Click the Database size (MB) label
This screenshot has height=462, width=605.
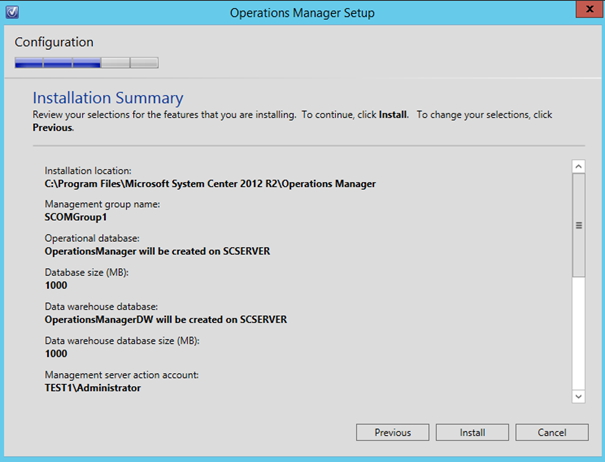(x=86, y=272)
